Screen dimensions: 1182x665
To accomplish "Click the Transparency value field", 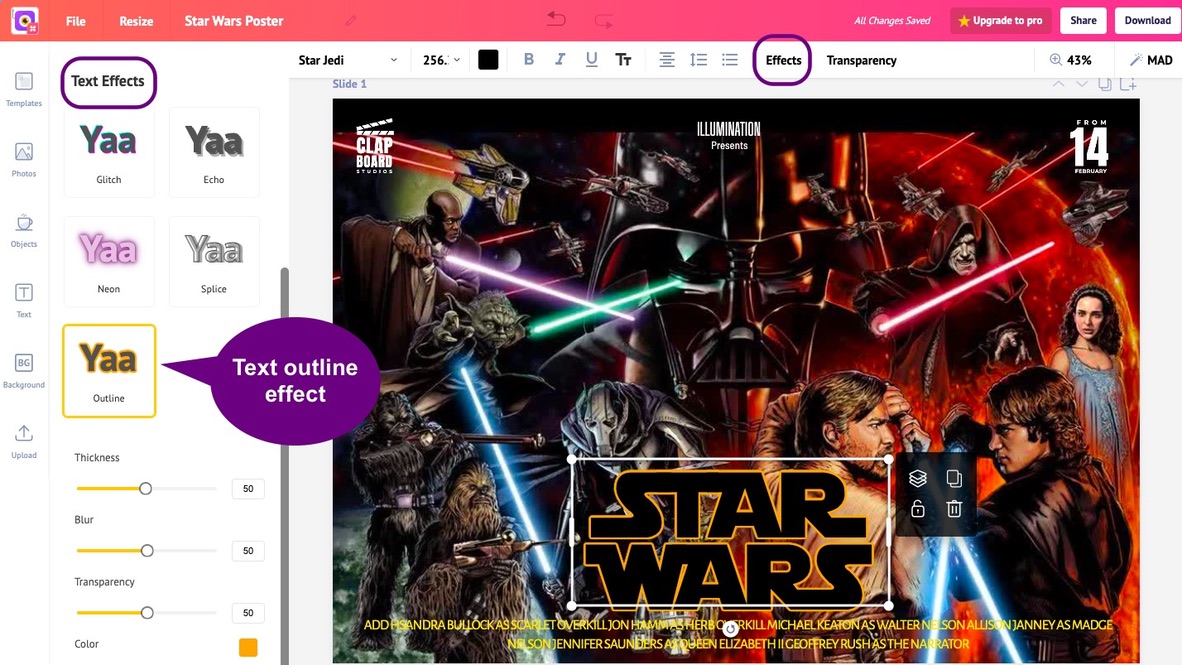I will click(248, 612).
